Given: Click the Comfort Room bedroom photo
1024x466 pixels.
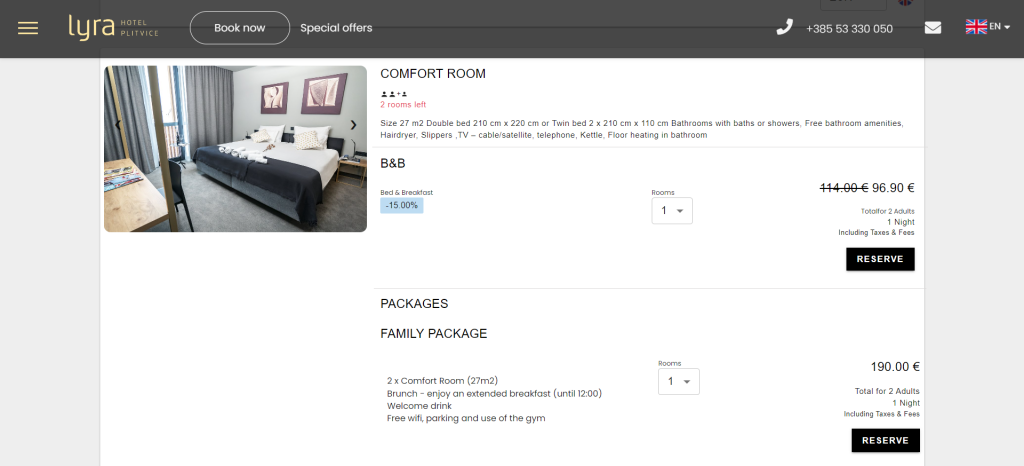Looking at the screenshot, I should (235, 148).
